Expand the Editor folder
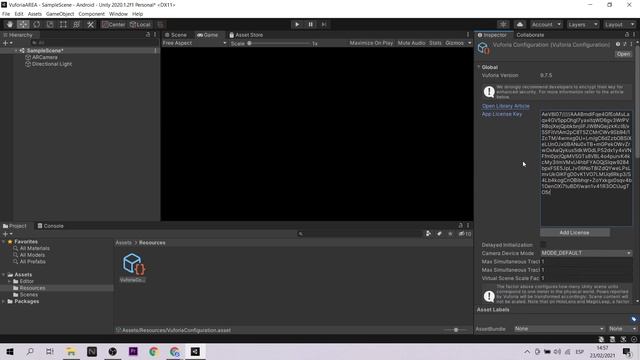 (10, 281)
